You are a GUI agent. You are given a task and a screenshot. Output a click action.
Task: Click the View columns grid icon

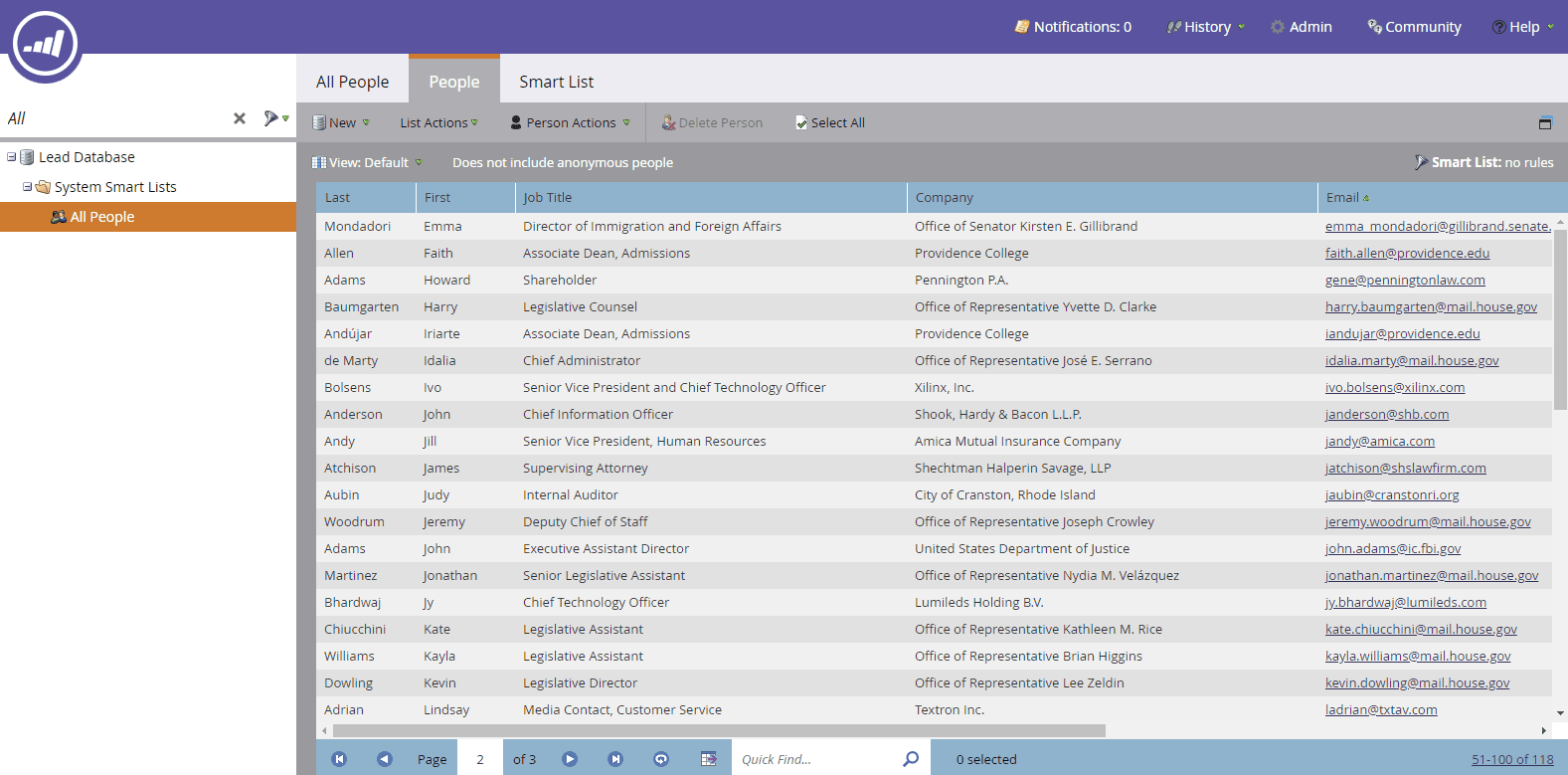(319, 162)
